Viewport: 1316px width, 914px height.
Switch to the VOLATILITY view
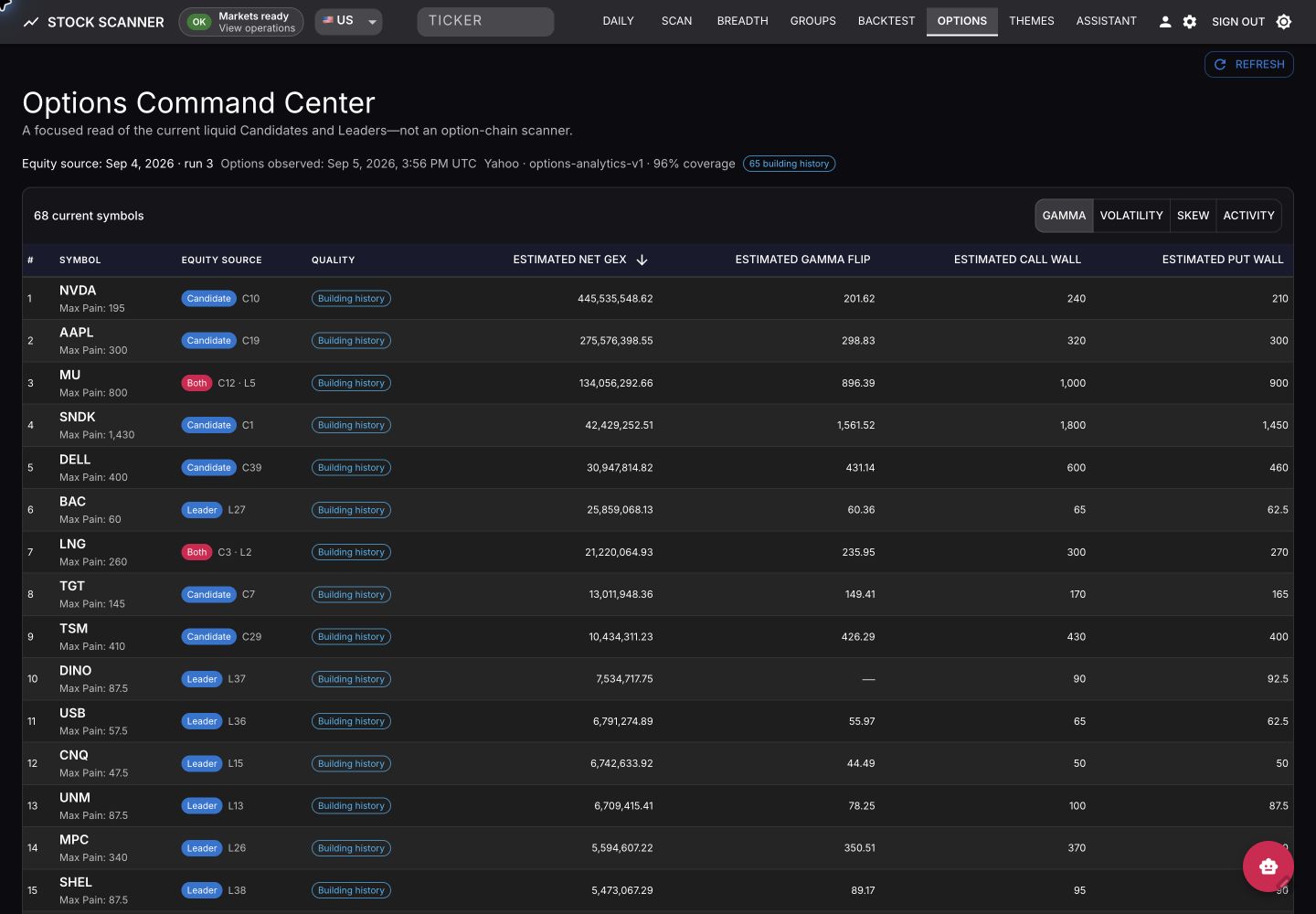(1131, 216)
